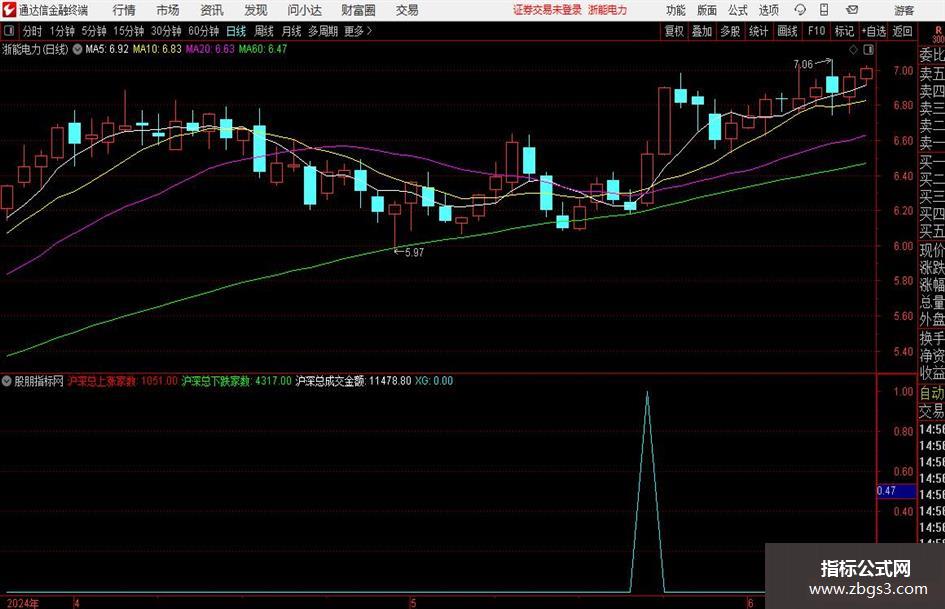Click the red 浙能电力 stock name in title bar
The height and width of the screenshot is (609, 945).
pyautogui.click(x=608, y=10)
